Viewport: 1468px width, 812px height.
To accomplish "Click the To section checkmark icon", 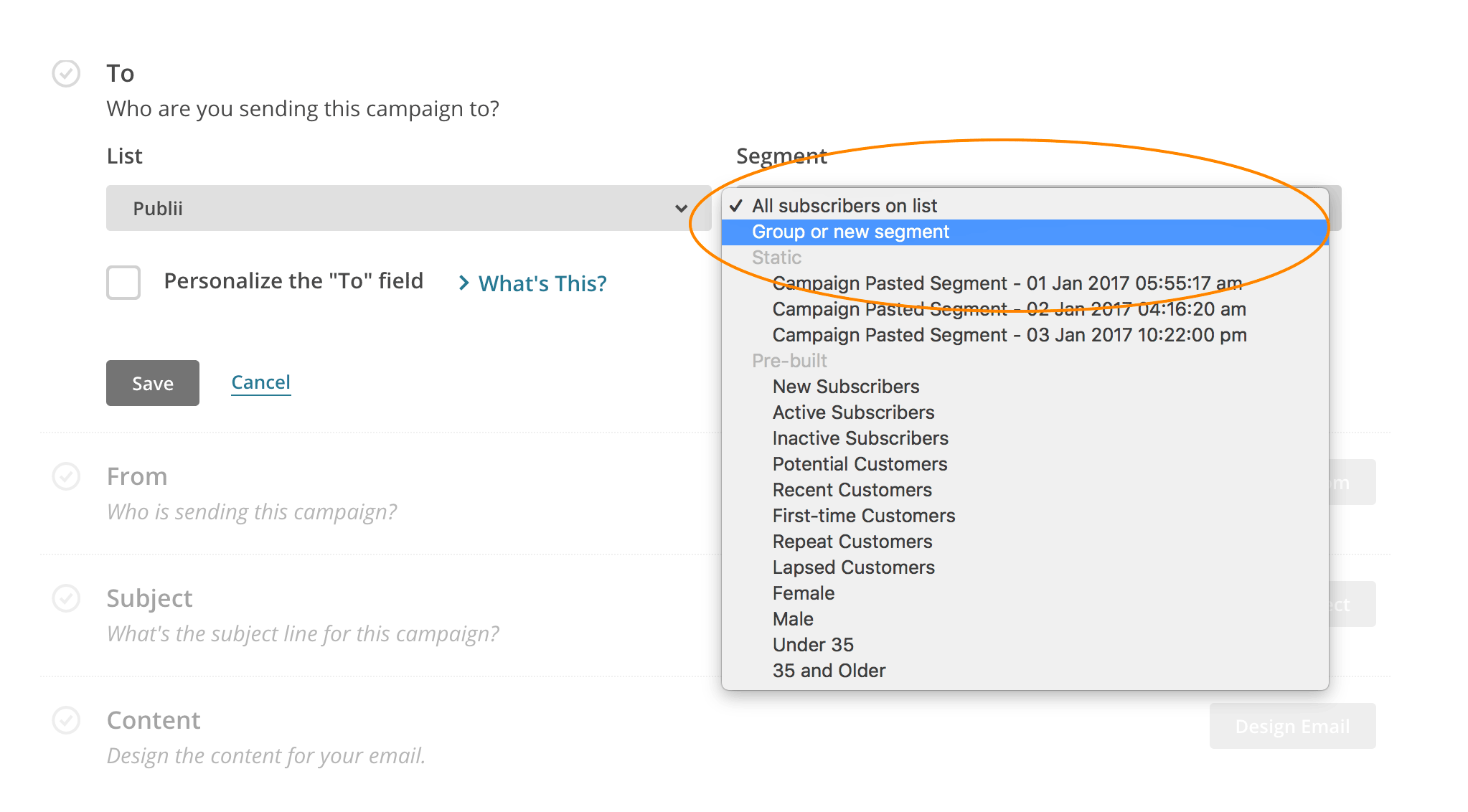I will coord(67,74).
